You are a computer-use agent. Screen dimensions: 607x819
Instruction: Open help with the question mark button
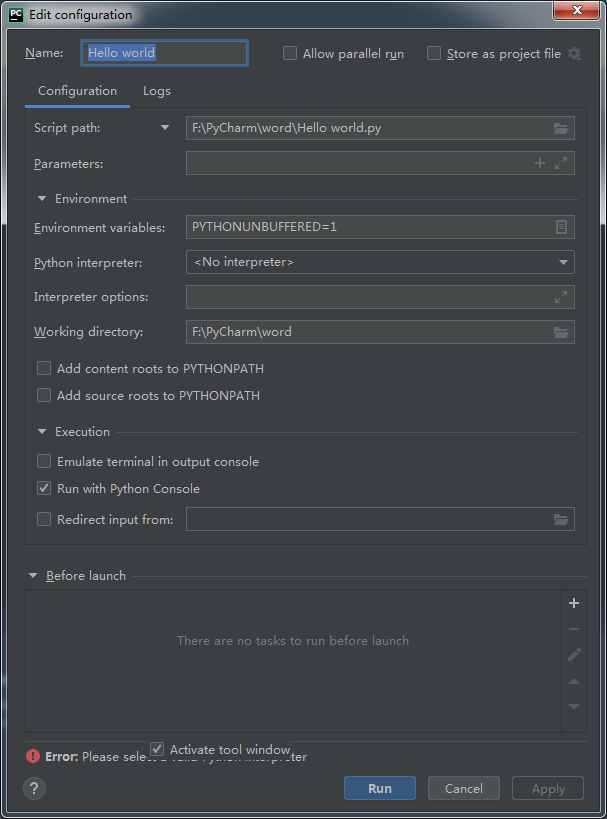[34, 788]
